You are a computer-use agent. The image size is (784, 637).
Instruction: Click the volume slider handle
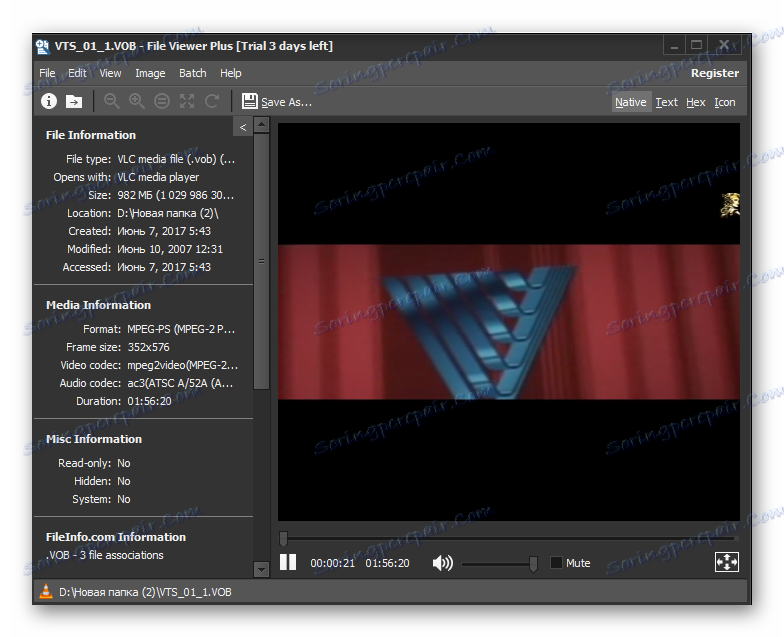click(x=533, y=564)
